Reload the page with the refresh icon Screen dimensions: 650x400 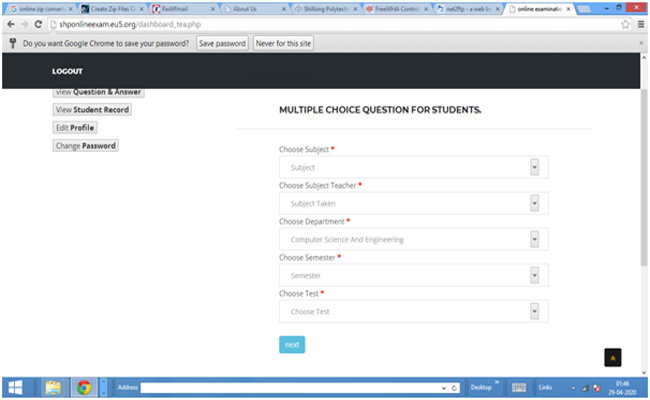click(x=36, y=25)
